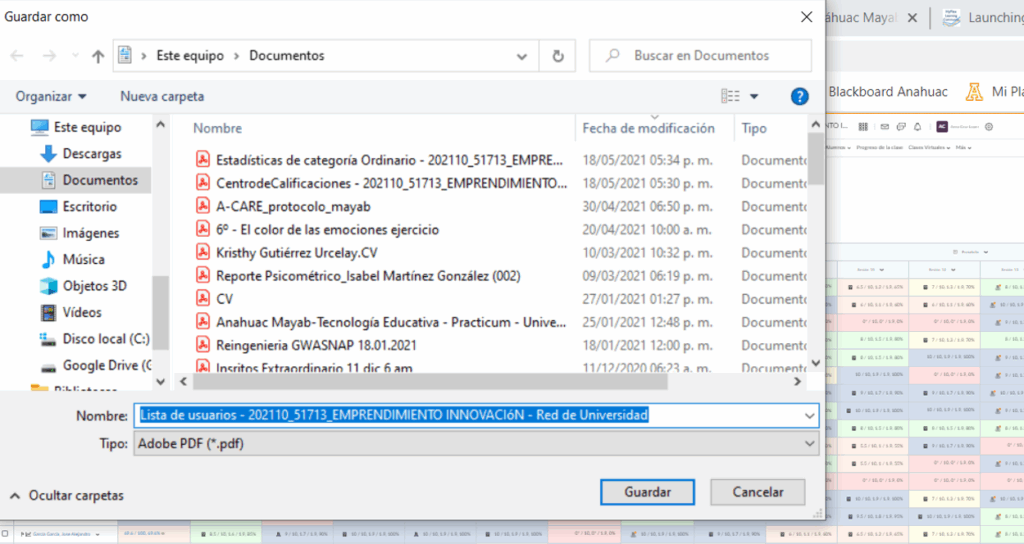Open the Escritorio folder in sidebar
The height and width of the screenshot is (544, 1024).
coord(89,206)
